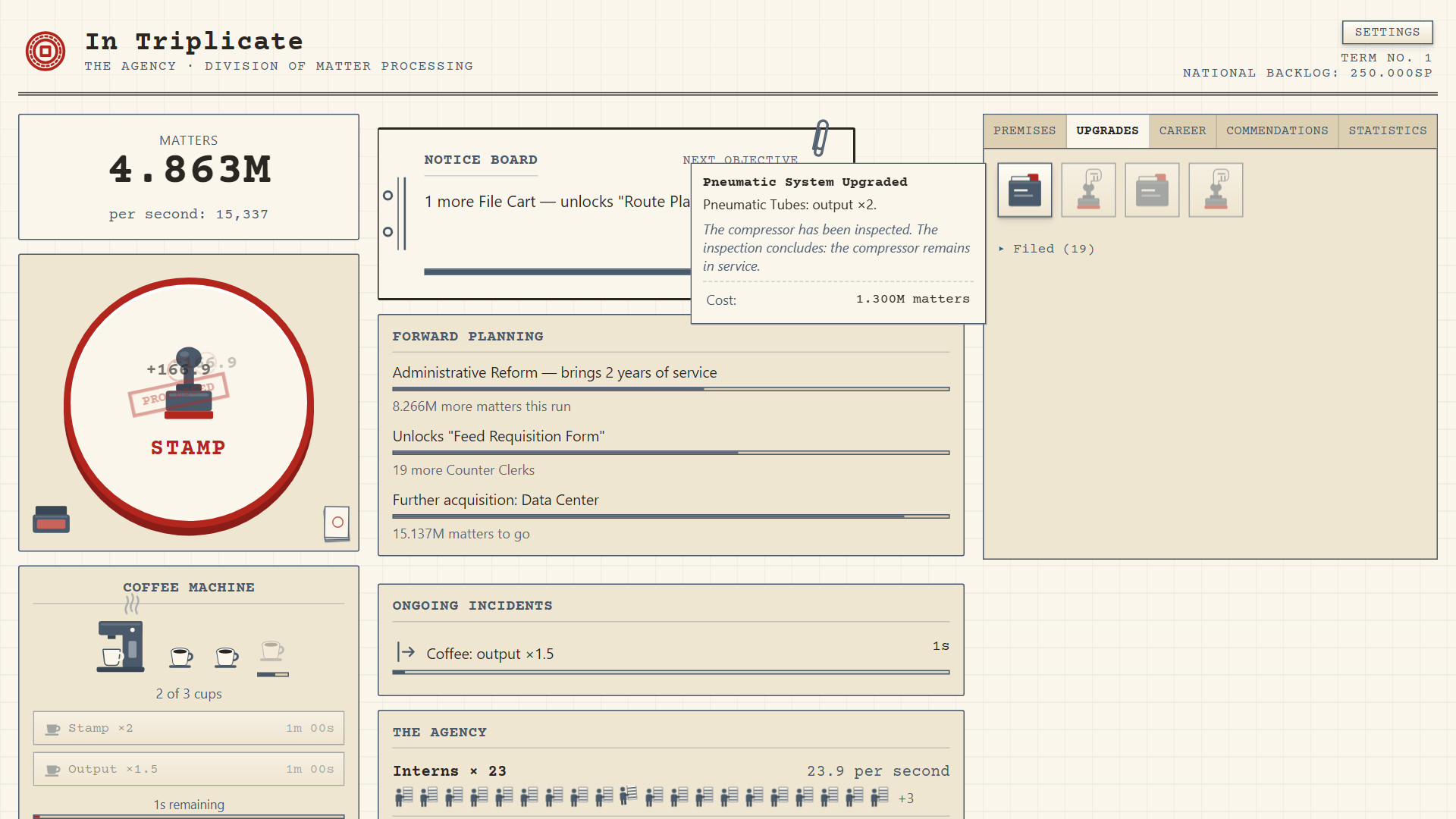Click the 'Interns × 23' row label
1456x819 pixels.
pos(449,771)
